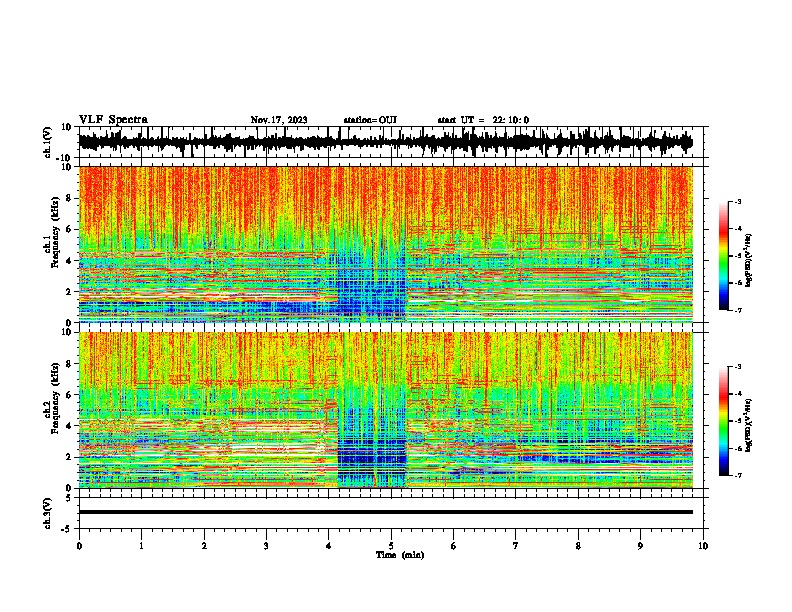Click the "8" kHz tick on ch.2 spectrogram
The height and width of the screenshot is (612, 792).
coord(69,363)
